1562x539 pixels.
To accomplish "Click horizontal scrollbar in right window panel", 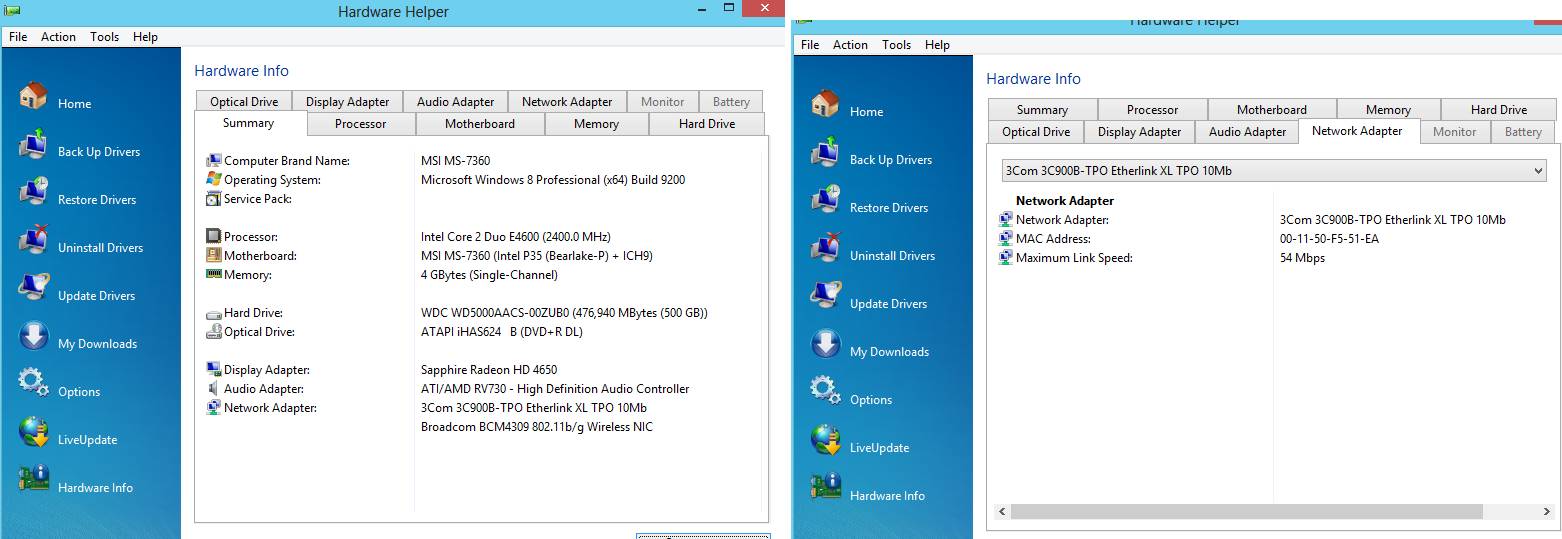I will tap(1246, 512).
